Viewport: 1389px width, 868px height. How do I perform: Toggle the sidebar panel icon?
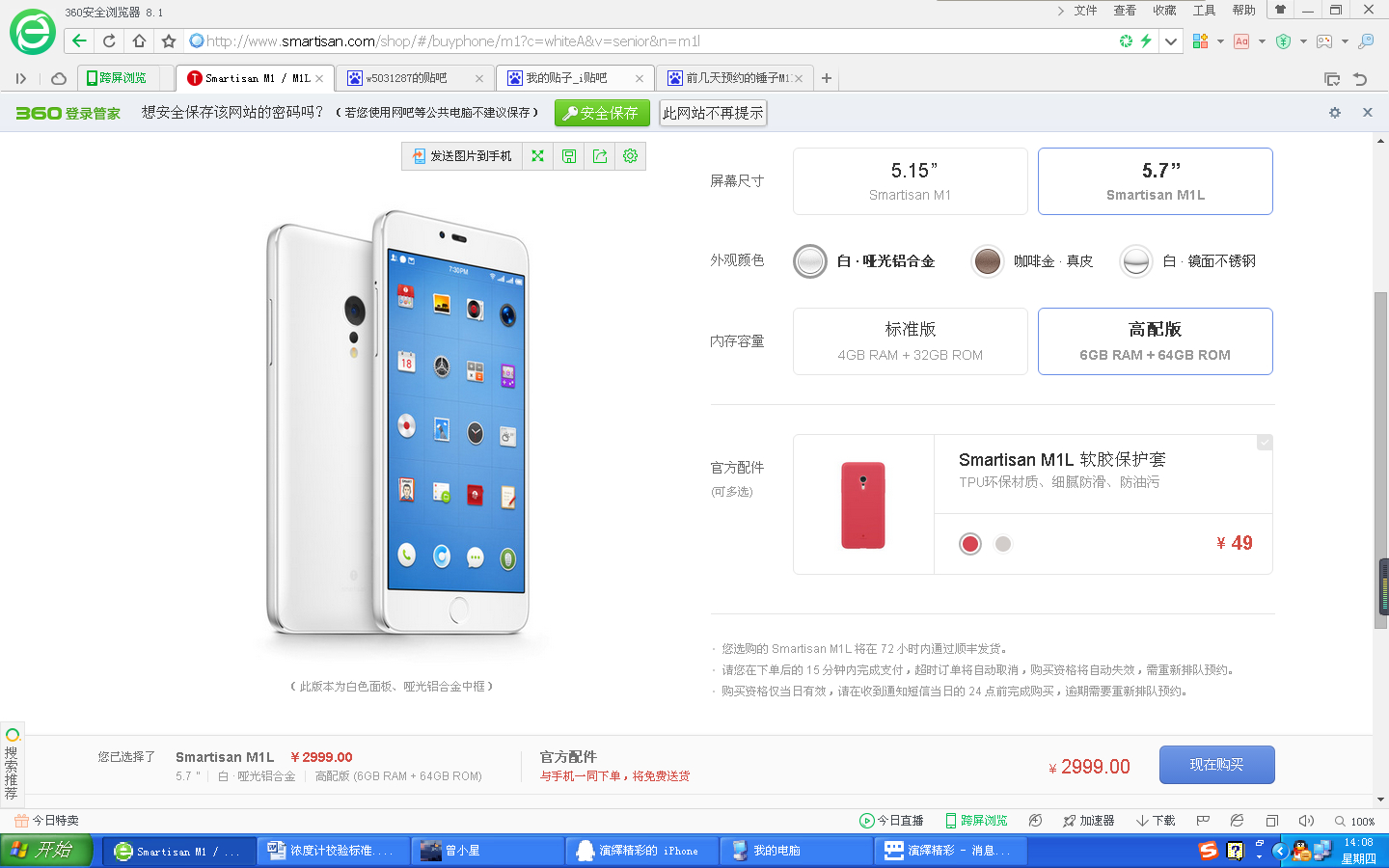point(21,78)
